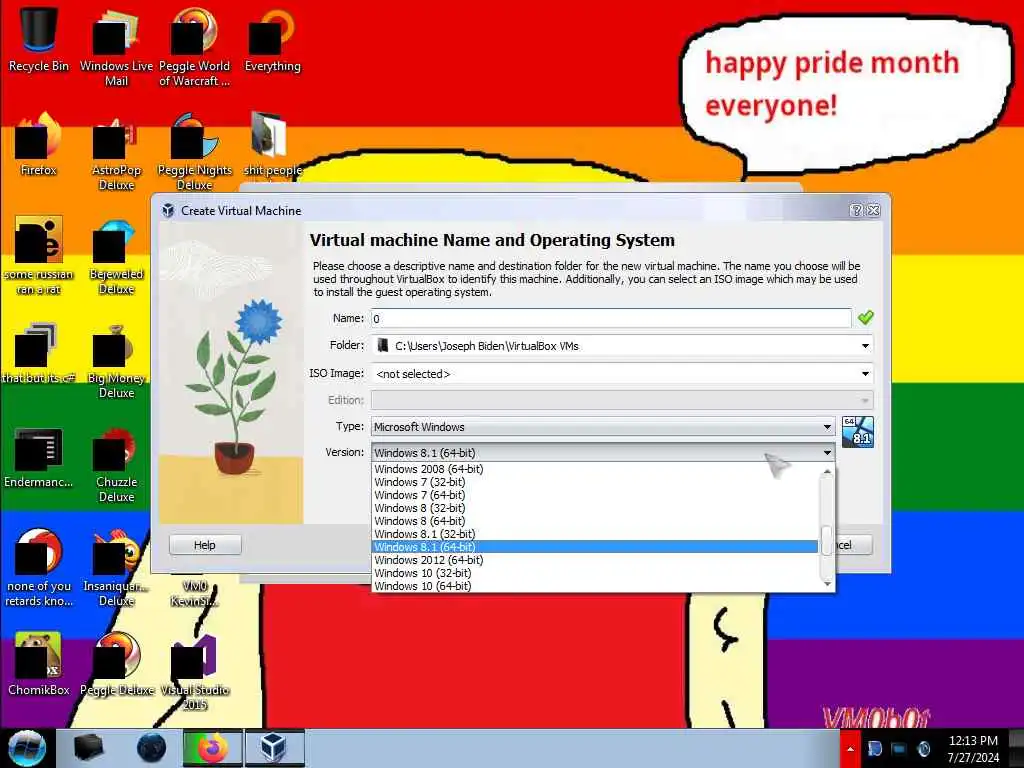Screen dimensions: 1024x768
Task: Choose Windows 10 (32-bit) version
Action: tap(595, 573)
